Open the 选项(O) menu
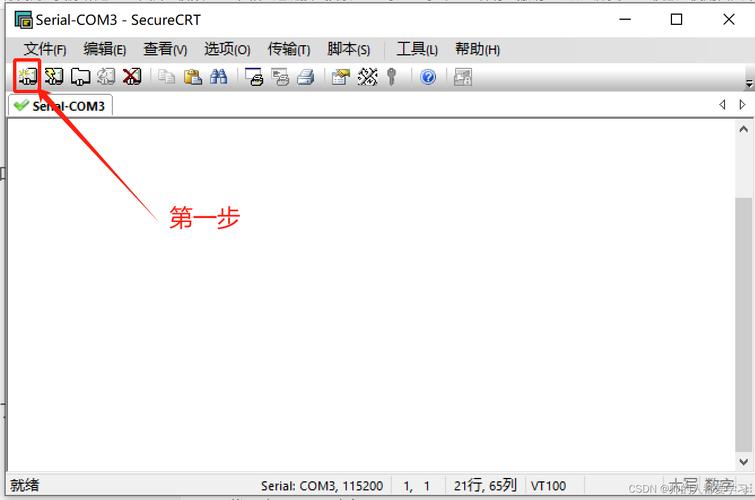 tap(227, 49)
